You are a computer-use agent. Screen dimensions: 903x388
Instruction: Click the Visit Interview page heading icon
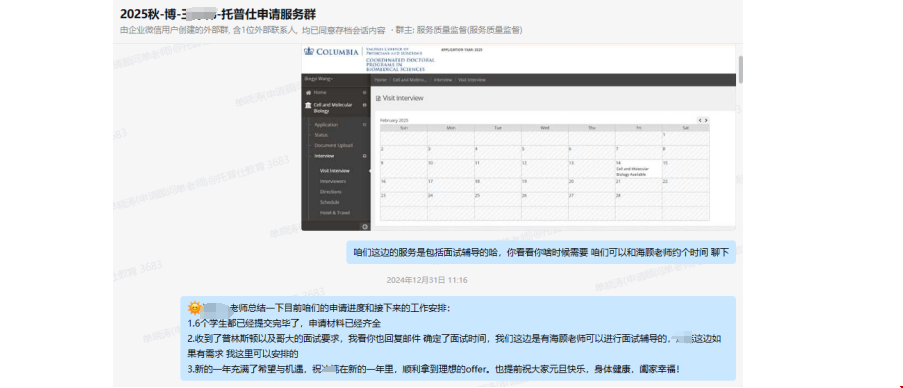coord(378,98)
